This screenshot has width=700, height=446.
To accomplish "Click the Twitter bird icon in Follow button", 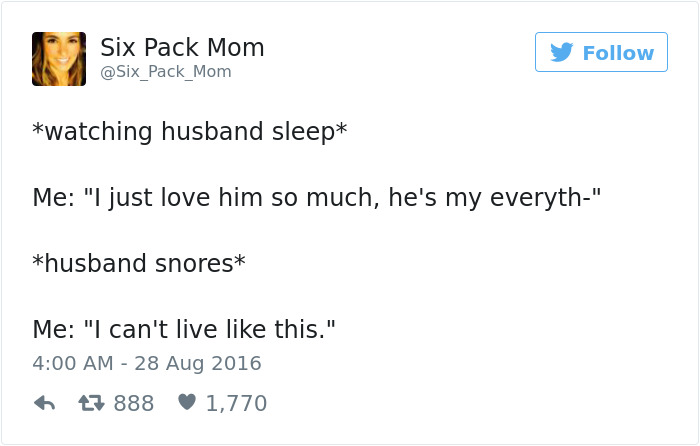I will click(562, 53).
